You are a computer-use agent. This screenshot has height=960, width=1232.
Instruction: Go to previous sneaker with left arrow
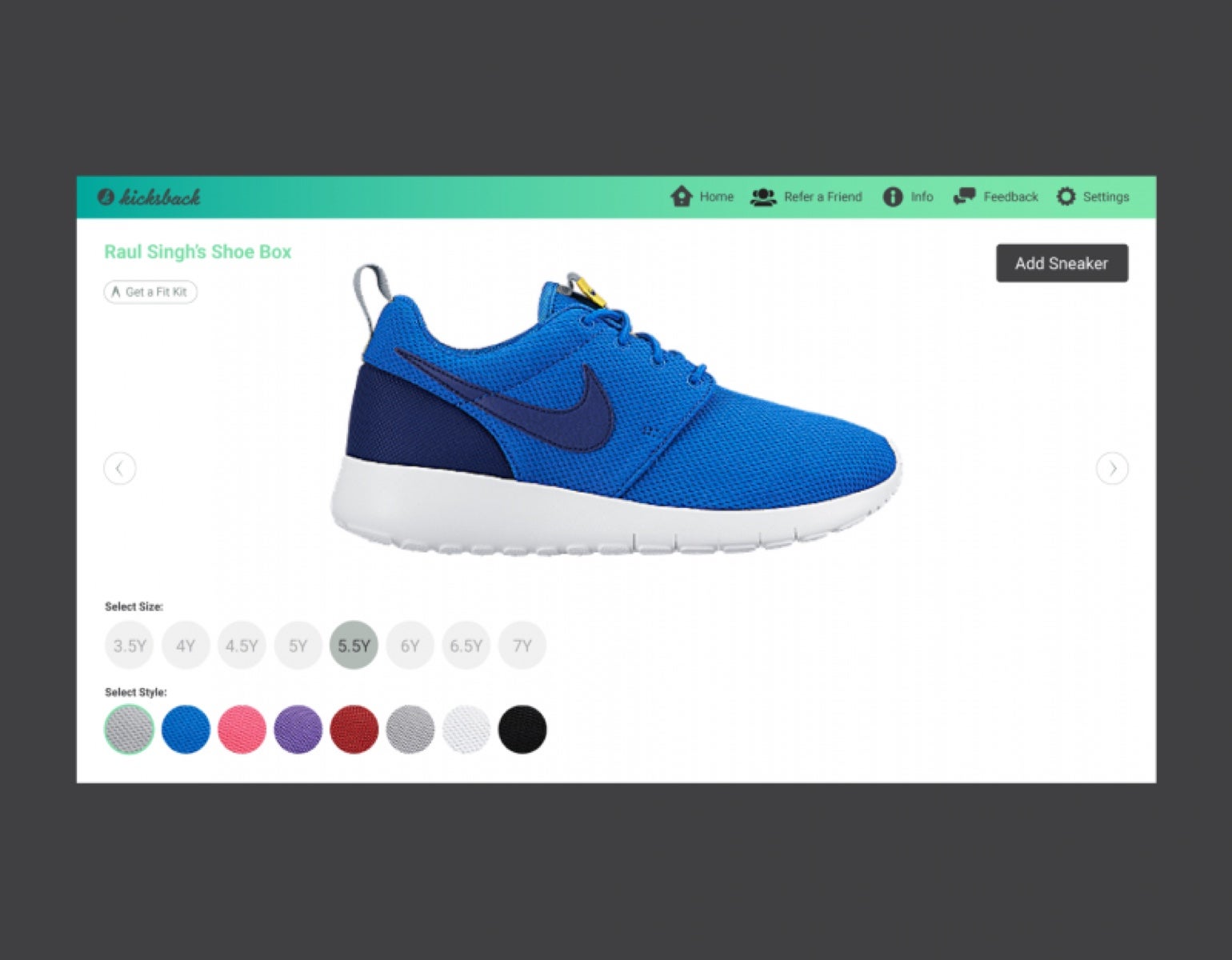[x=120, y=468]
